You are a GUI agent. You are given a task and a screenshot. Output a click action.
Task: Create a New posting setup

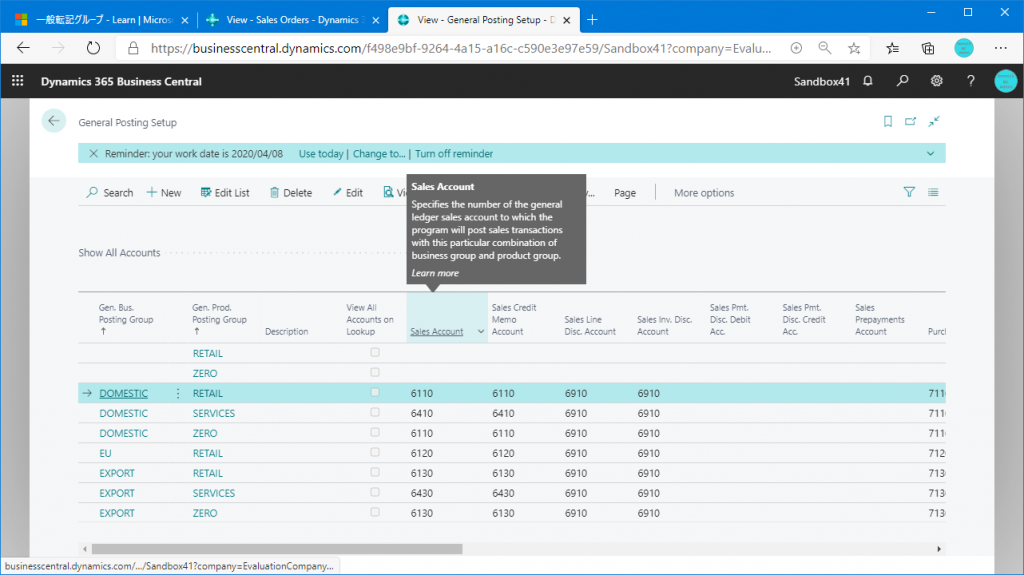point(164,193)
